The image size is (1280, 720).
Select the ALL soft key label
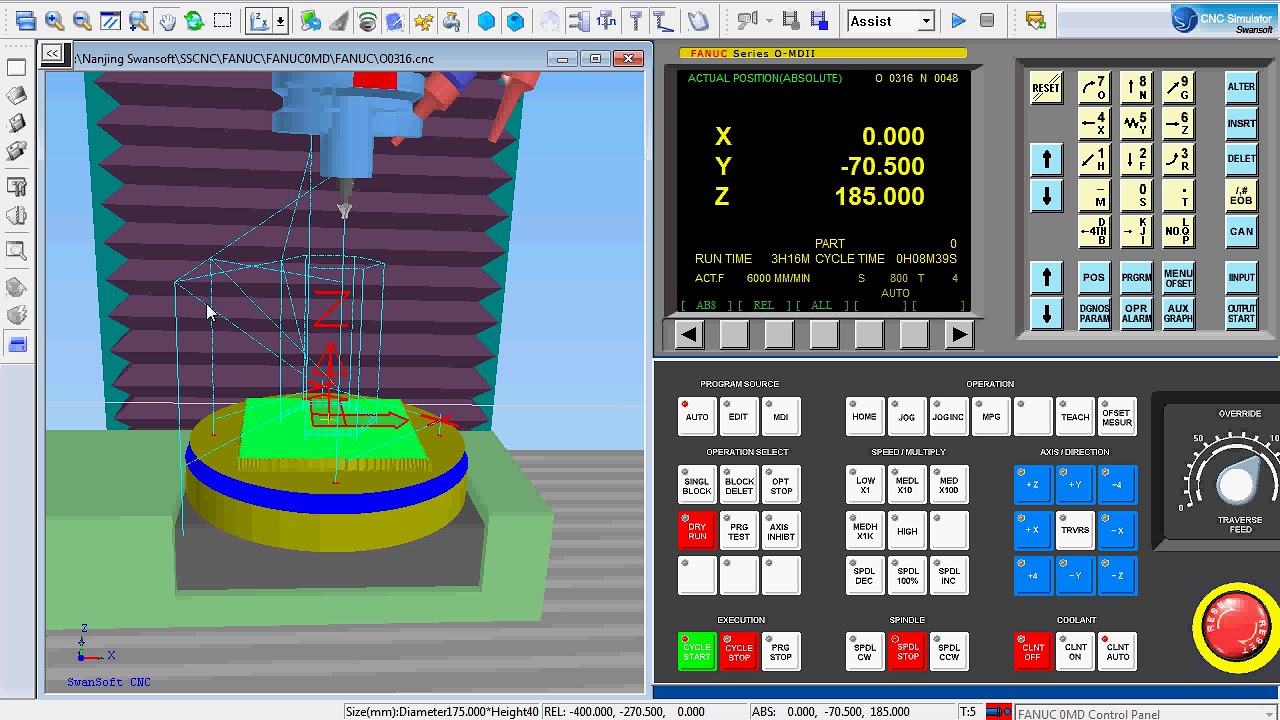pos(821,306)
